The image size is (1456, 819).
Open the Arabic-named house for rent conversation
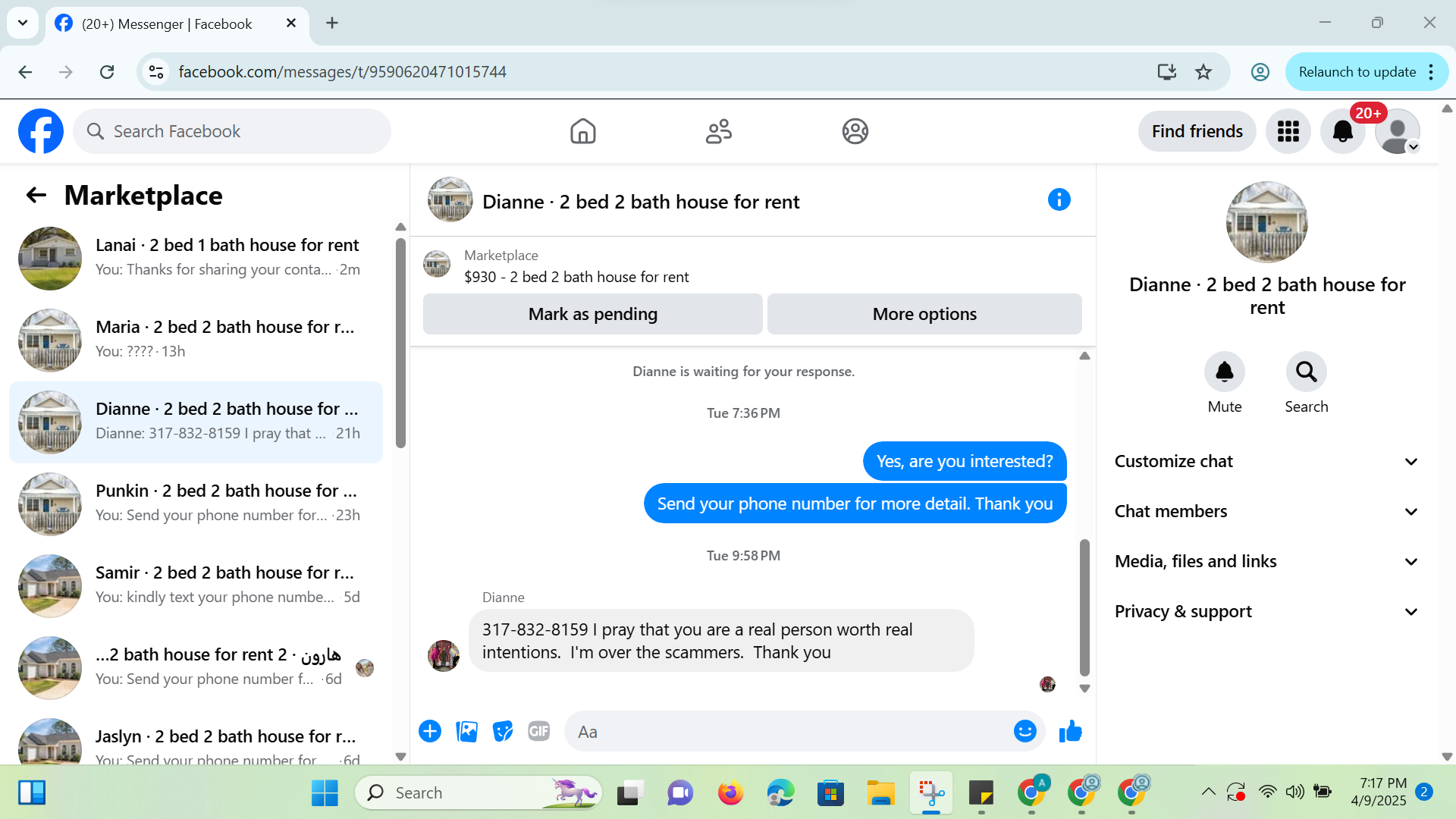pos(196,667)
